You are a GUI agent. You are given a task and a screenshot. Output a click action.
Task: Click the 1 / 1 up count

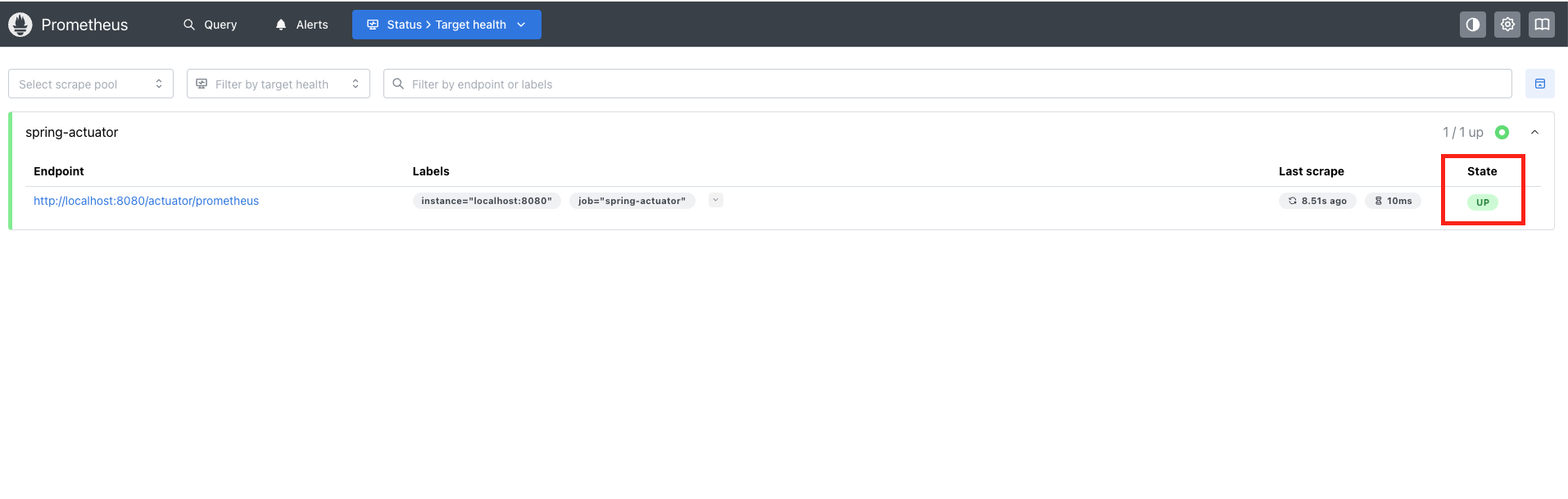click(1463, 133)
